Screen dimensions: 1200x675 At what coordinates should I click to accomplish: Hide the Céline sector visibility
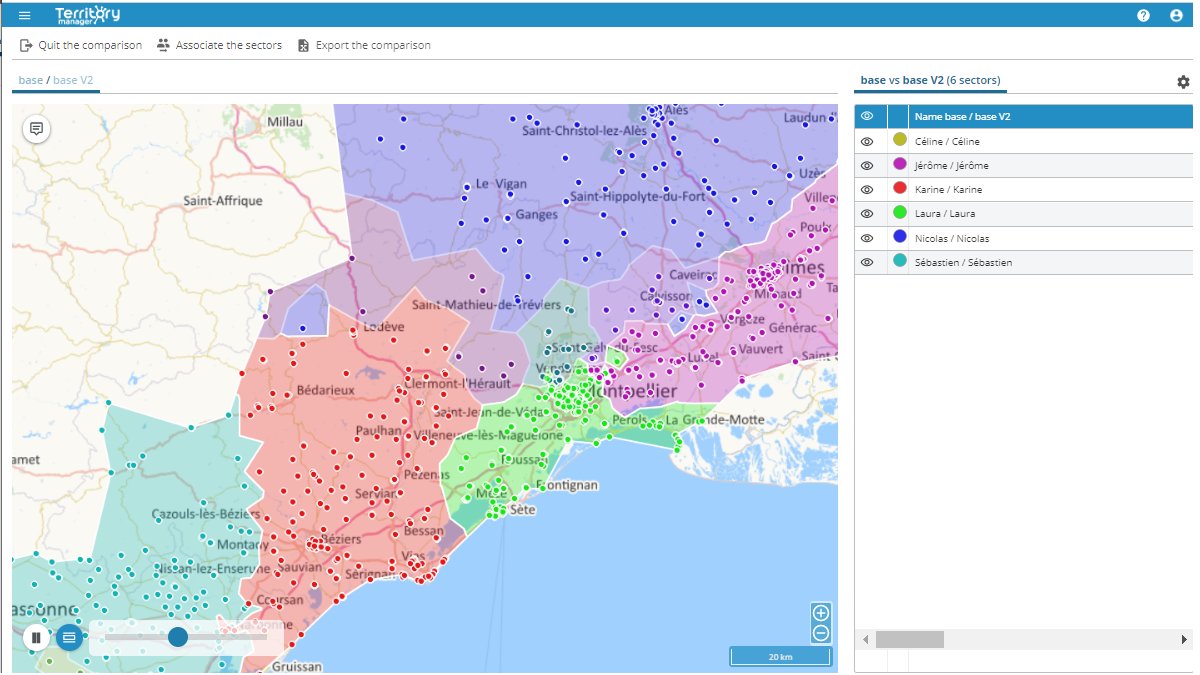coord(867,141)
